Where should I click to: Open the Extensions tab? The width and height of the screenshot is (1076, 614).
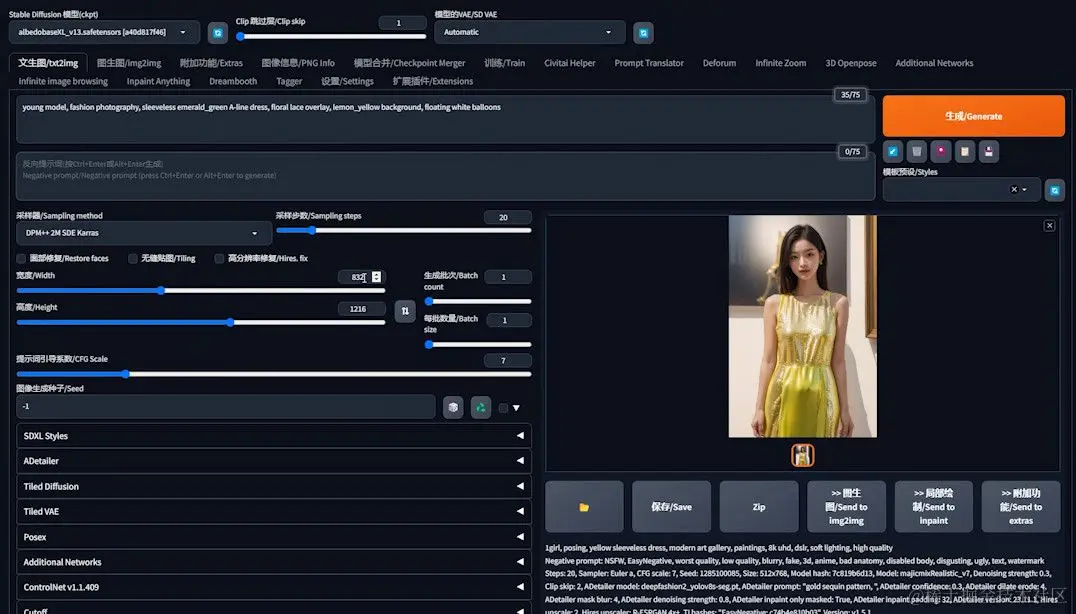point(433,82)
